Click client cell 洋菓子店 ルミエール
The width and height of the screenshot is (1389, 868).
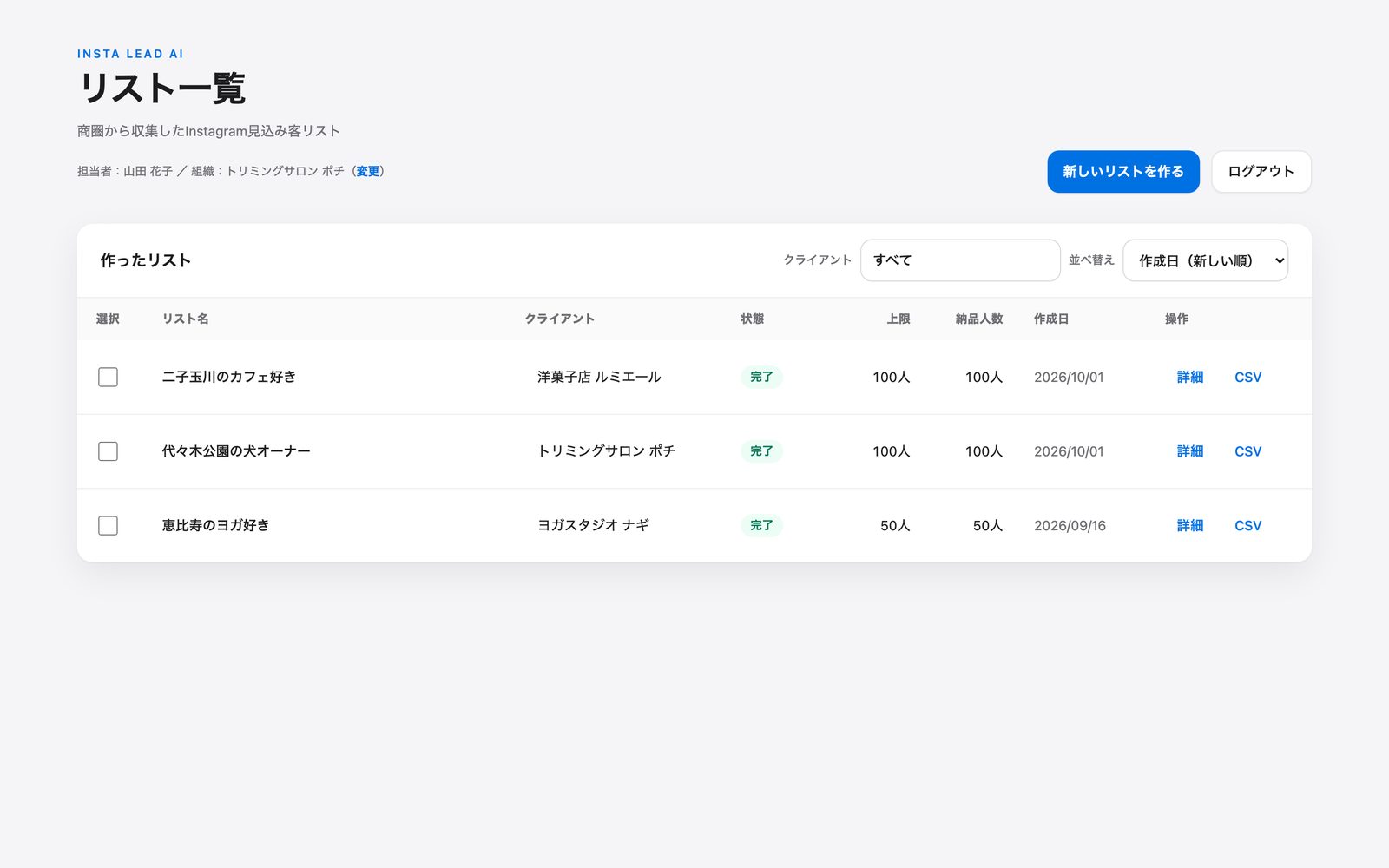point(599,377)
